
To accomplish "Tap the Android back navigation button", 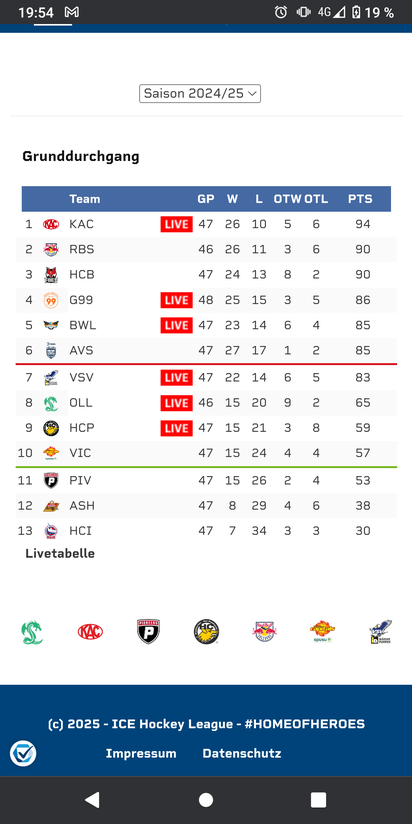I will pyautogui.click(x=92, y=800).
